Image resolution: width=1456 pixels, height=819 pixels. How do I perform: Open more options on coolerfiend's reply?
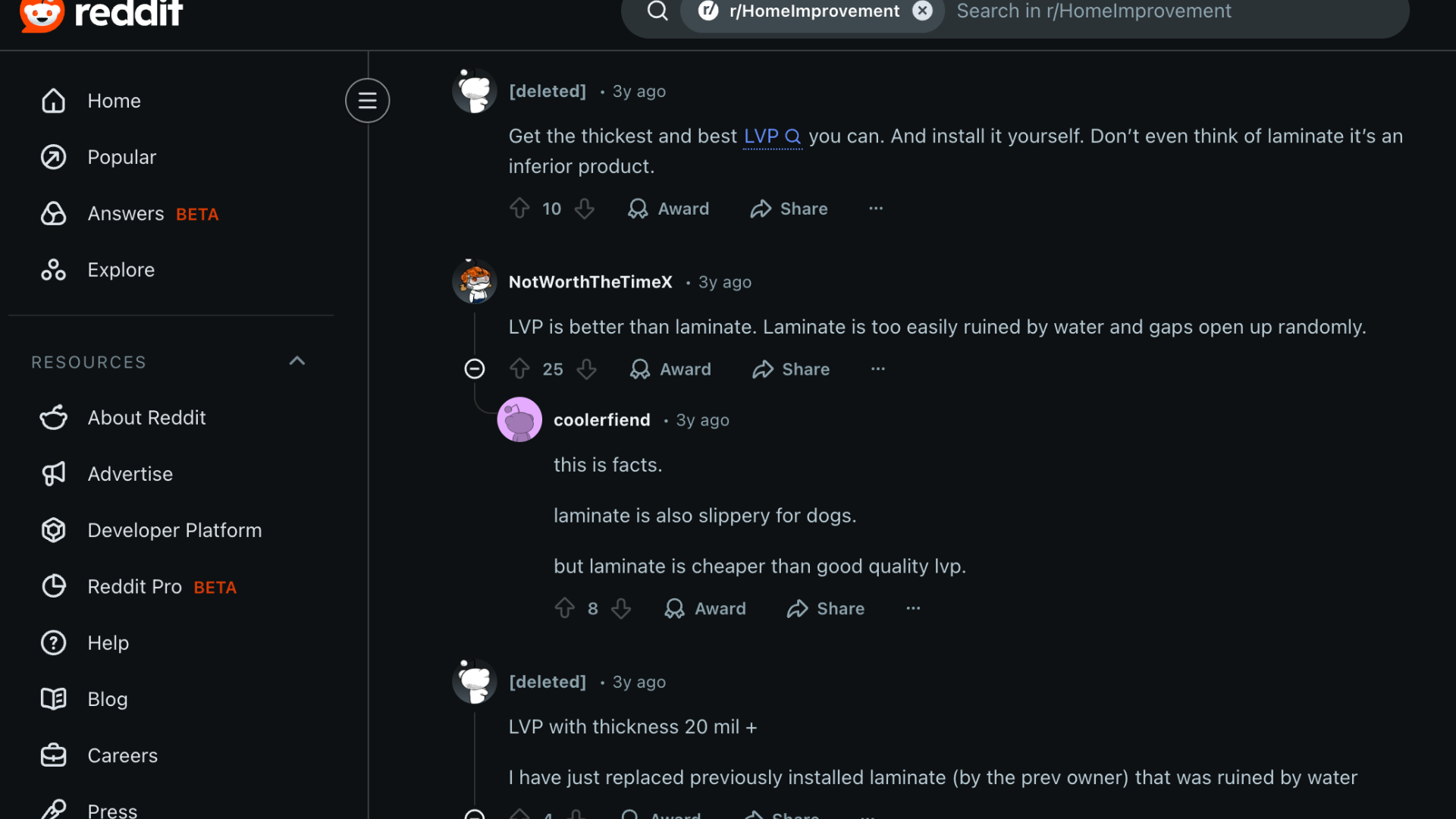coord(912,608)
